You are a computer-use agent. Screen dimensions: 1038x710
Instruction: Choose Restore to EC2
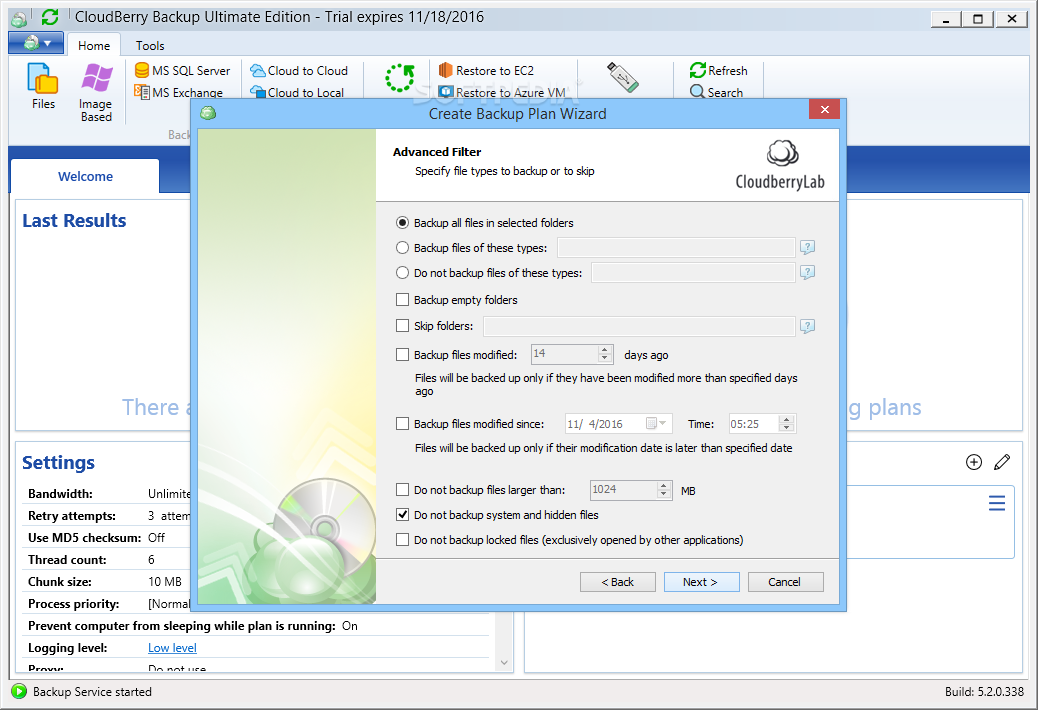[x=486, y=70]
